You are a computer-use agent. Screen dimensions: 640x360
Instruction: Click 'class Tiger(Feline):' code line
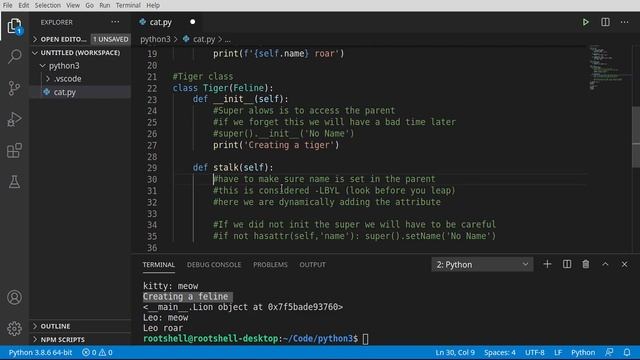point(223,88)
